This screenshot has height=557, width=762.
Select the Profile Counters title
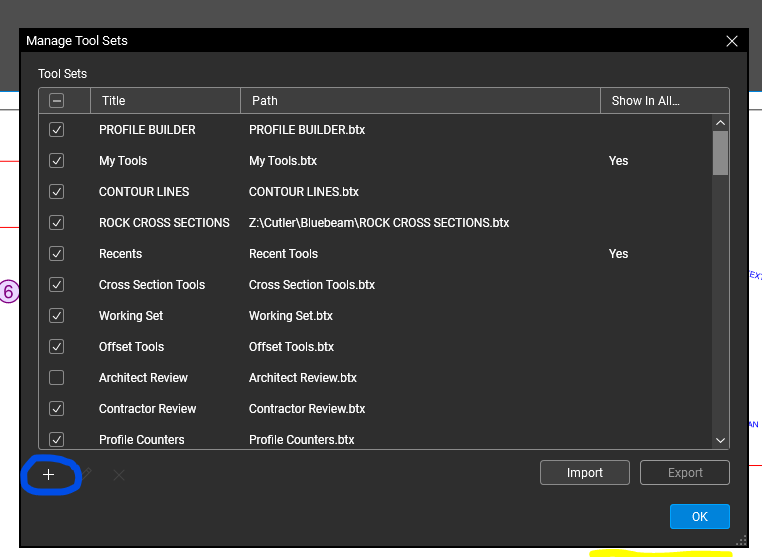tap(142, 439)
